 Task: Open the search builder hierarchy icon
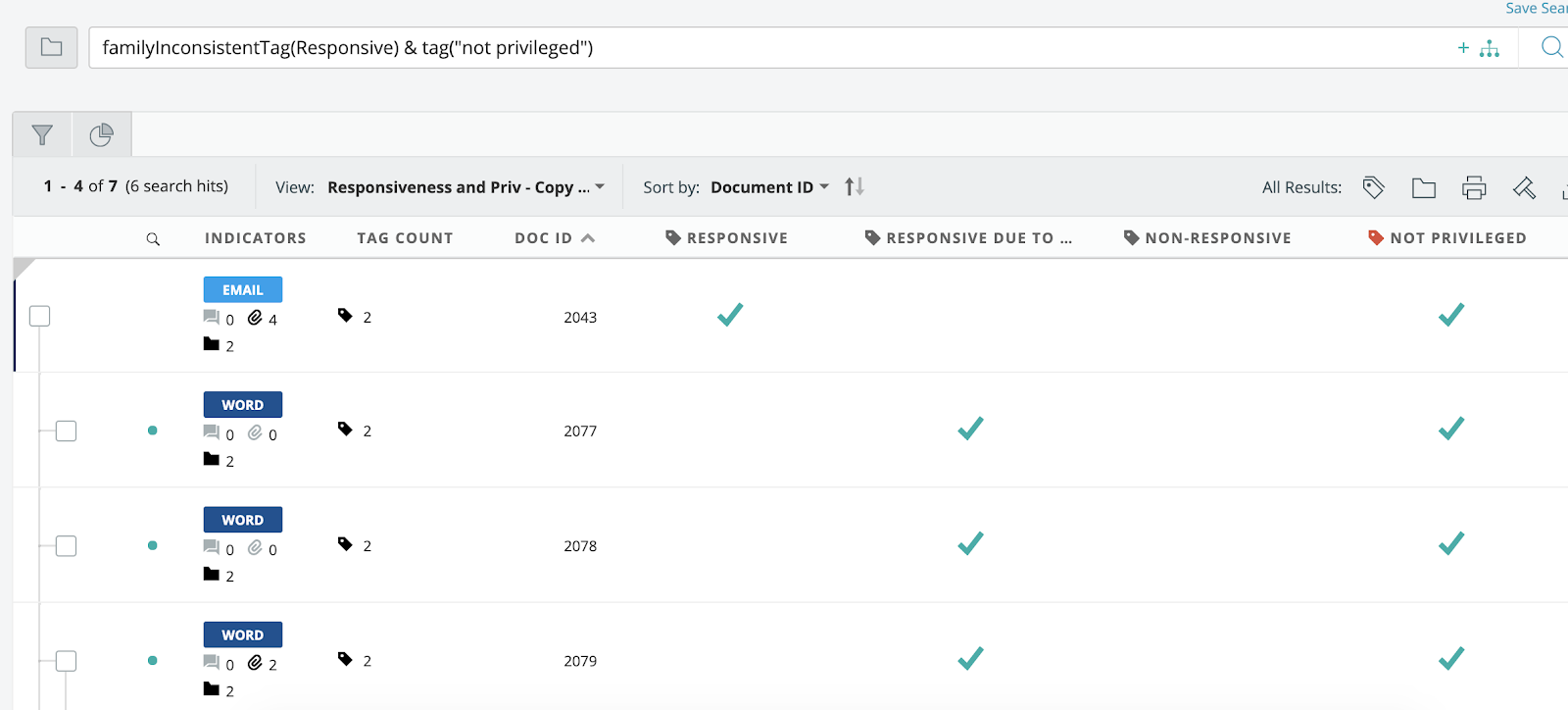[x=1490, y=48]
